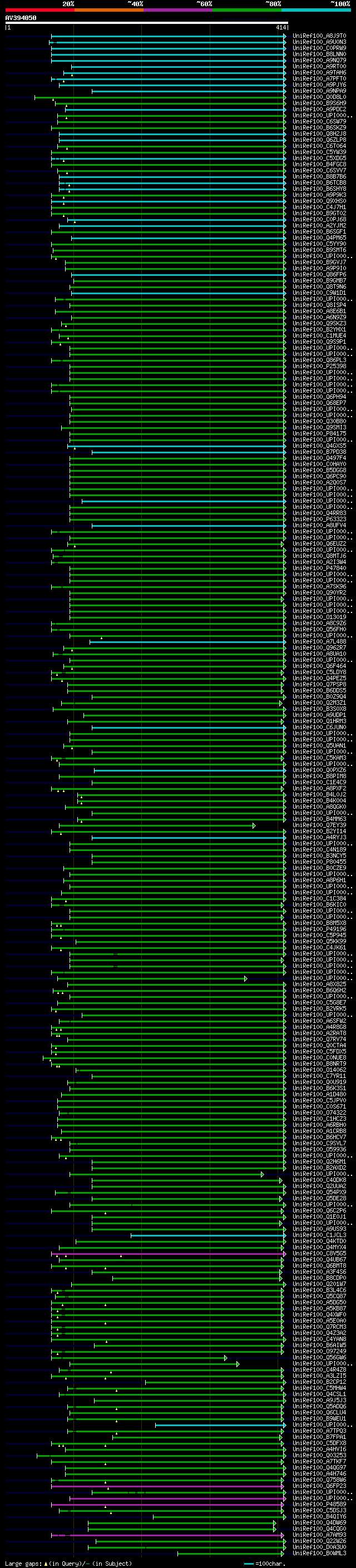Select hit label UniRef100_Q8H2J8
This screenshot has width=356, height=1568.
(319, 134)
